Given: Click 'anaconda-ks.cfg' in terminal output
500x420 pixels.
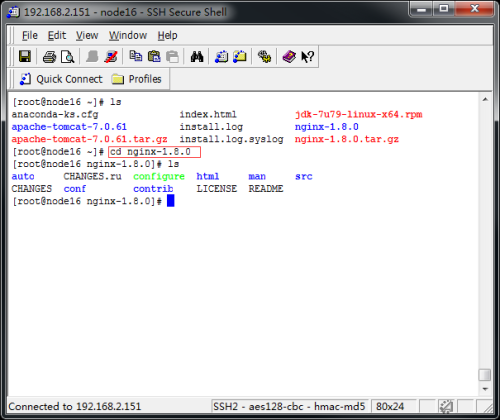Looking at the screenshot, I should point(55,115).
